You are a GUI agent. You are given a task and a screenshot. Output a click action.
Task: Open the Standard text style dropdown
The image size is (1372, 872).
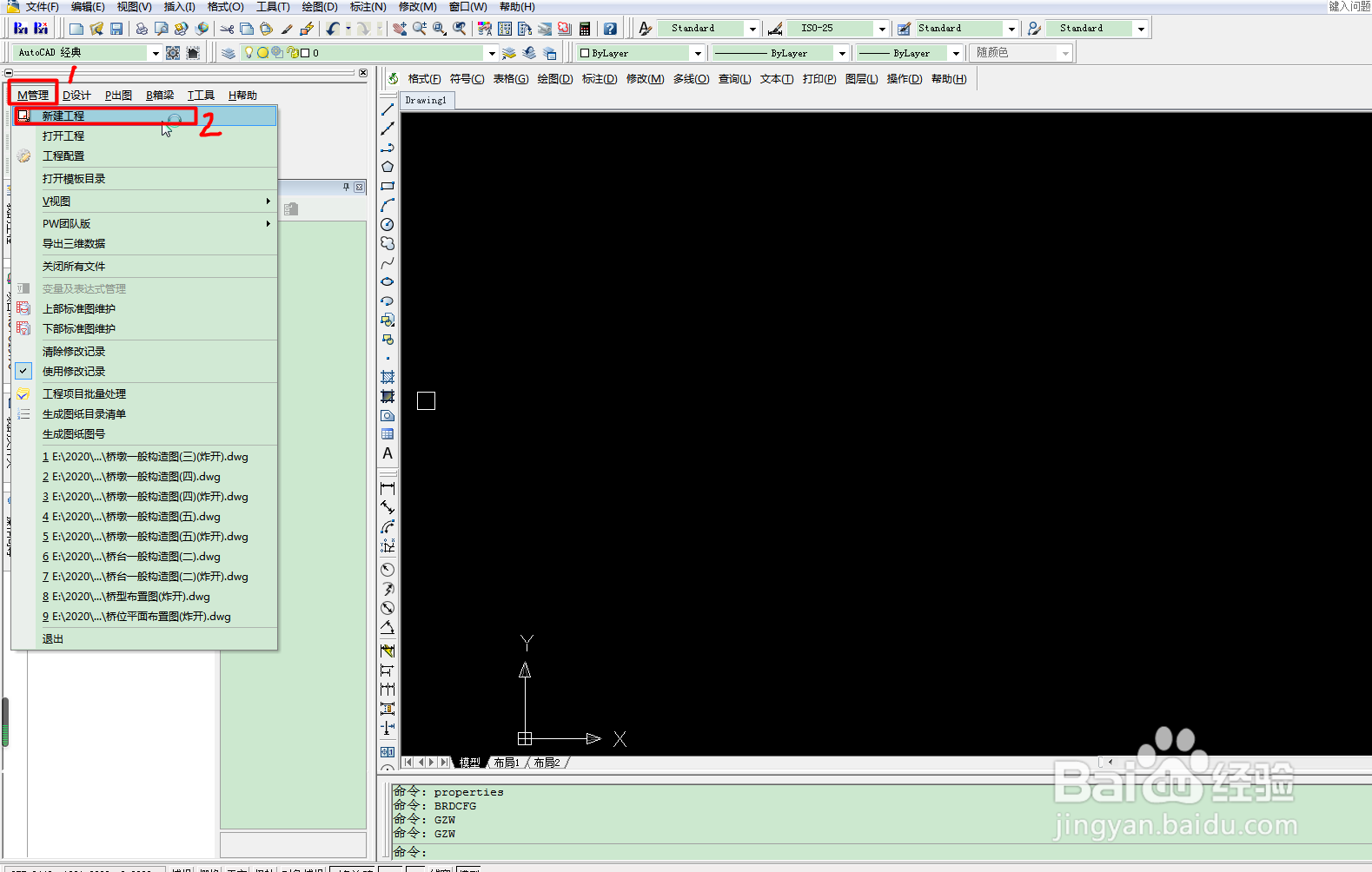(x=752, y=29)
